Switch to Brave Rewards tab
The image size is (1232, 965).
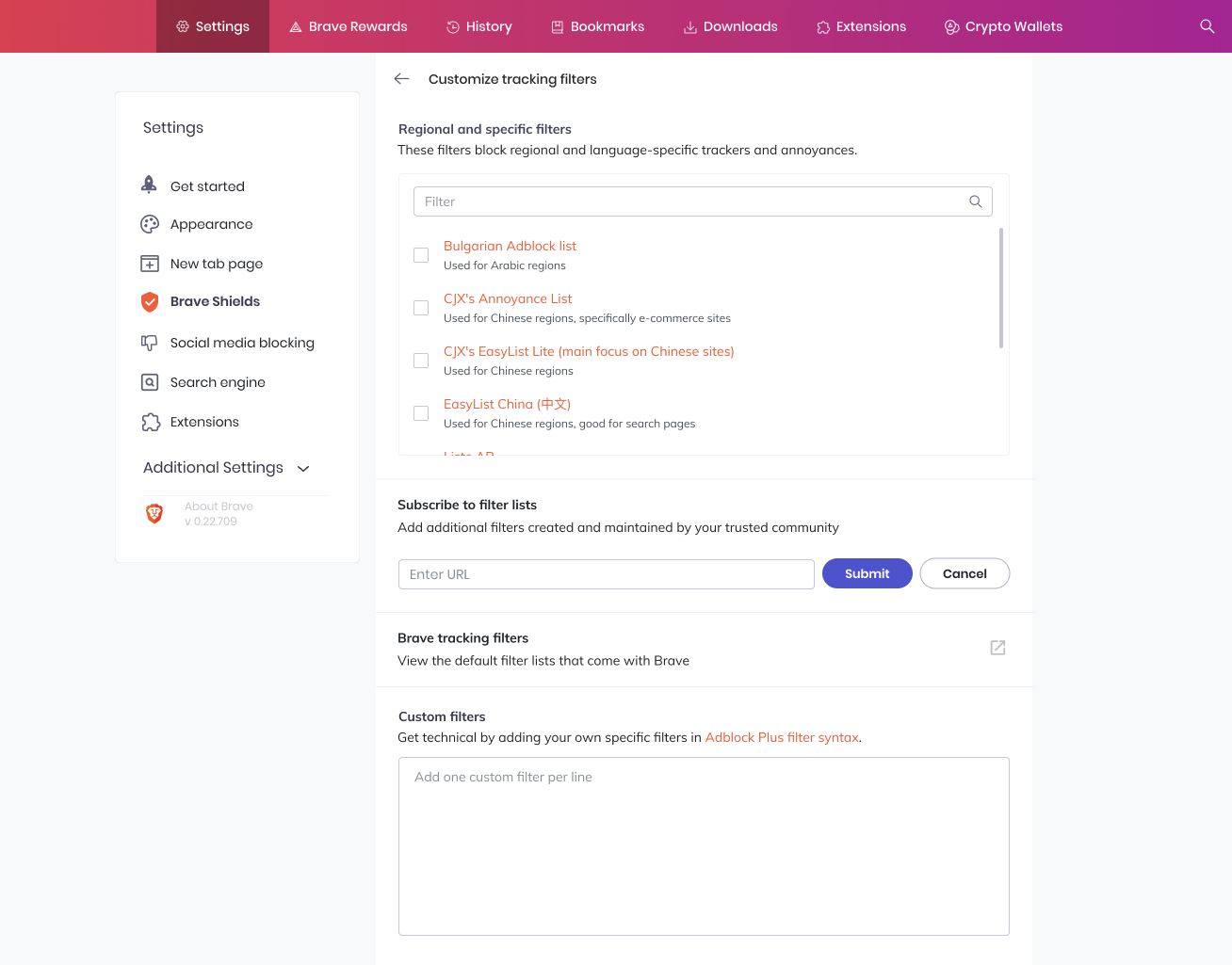[349, 26]
